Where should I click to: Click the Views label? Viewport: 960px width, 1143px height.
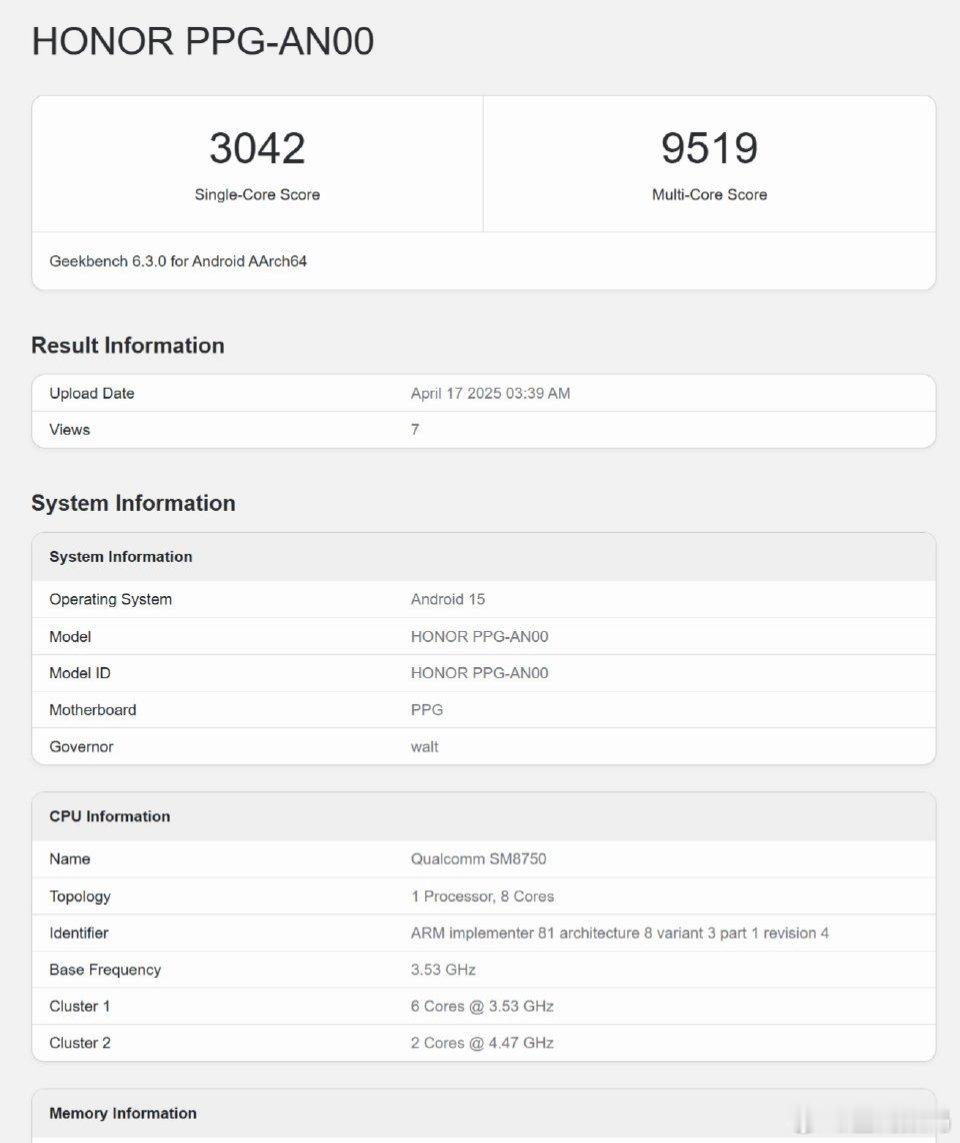tap(69, 429)
